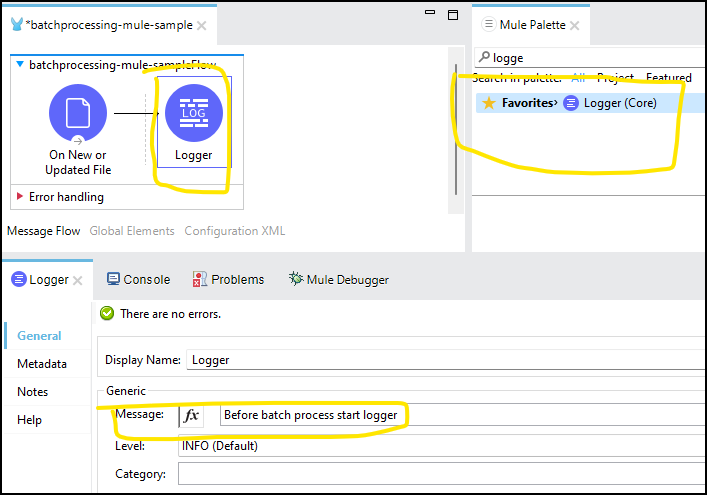This screenshot has height=495, width=707.
Task: Select the On New or Updated File source
Action: [78, 113]
